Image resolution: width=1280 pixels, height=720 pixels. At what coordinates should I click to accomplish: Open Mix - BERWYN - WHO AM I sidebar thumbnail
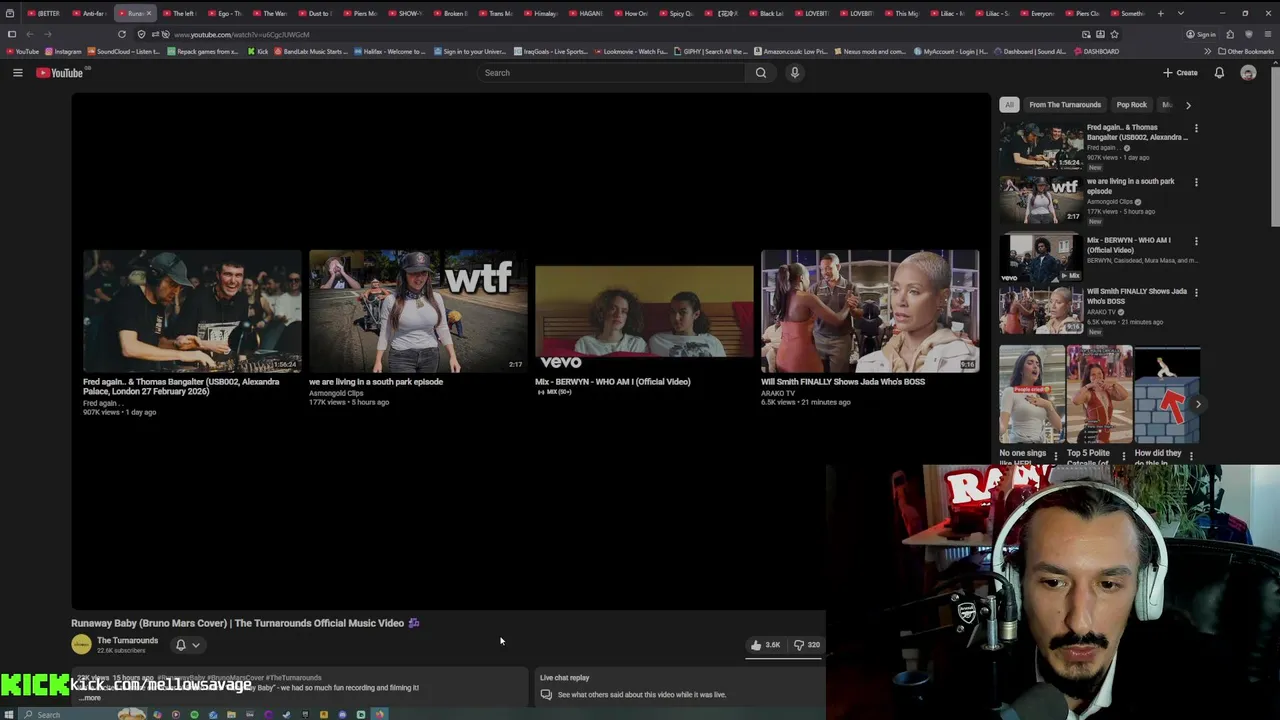[x=1041, y=259]
